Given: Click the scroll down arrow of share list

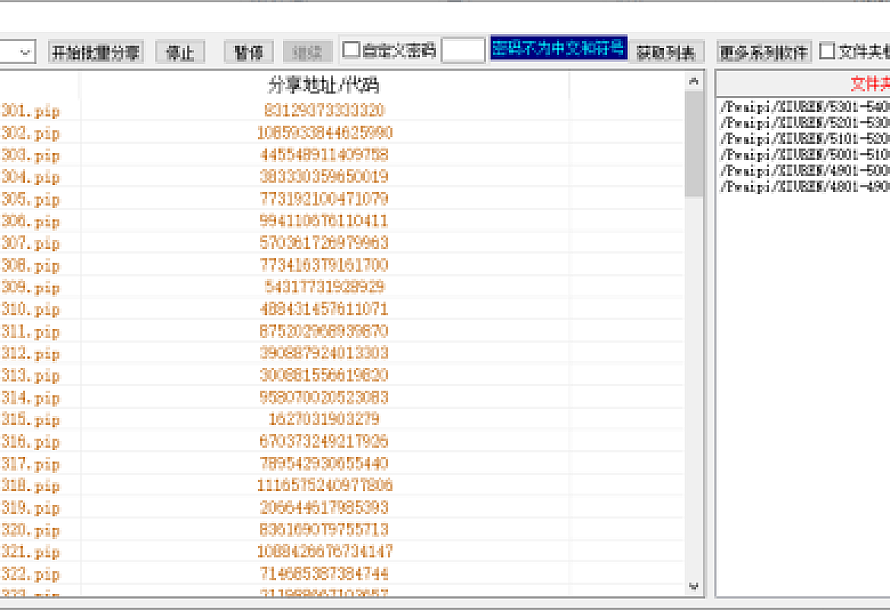Looking at the screenshot, I should [694, 586].
